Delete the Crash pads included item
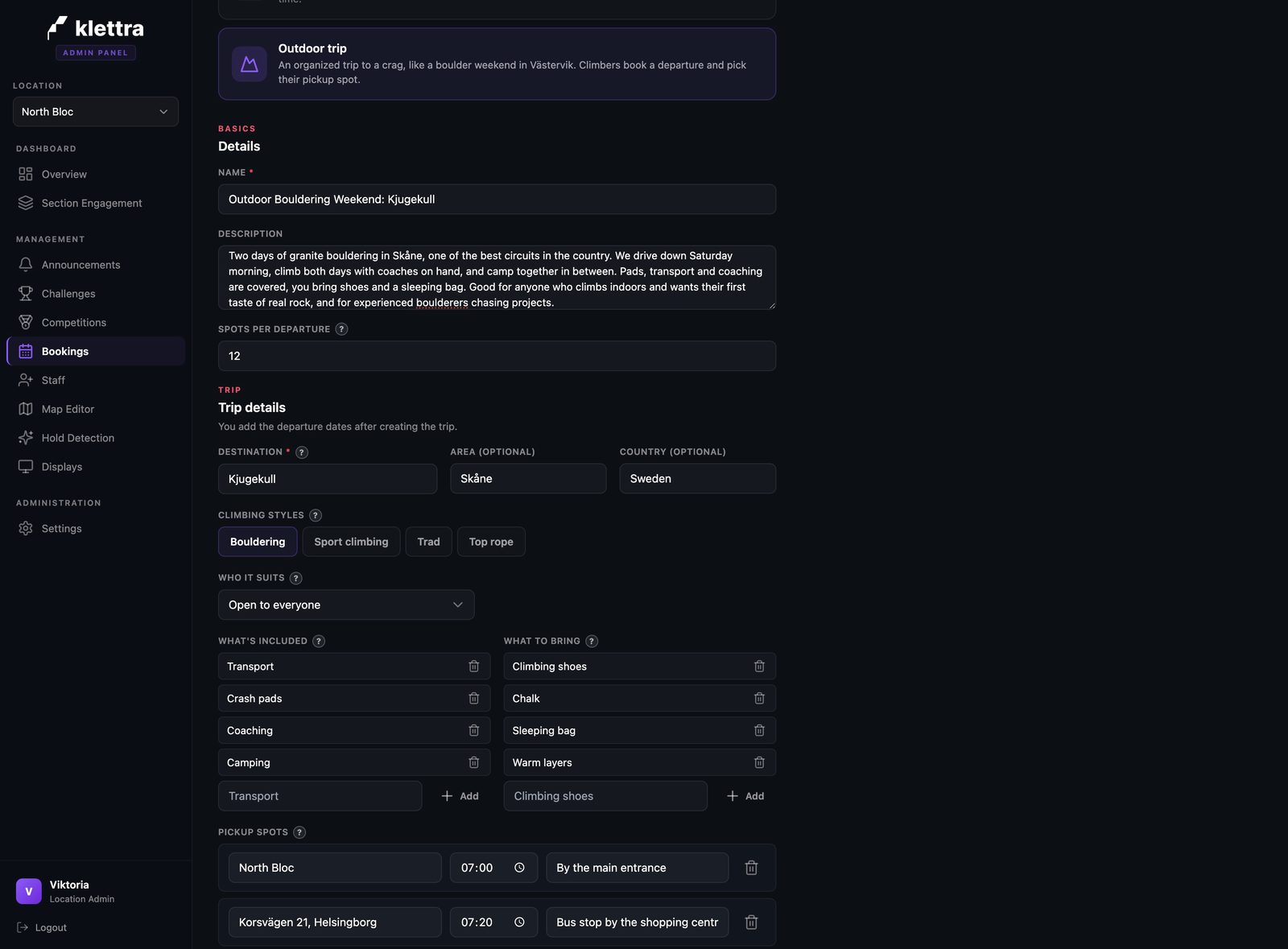Screen dimensions: 1288x949 [474, 699]
